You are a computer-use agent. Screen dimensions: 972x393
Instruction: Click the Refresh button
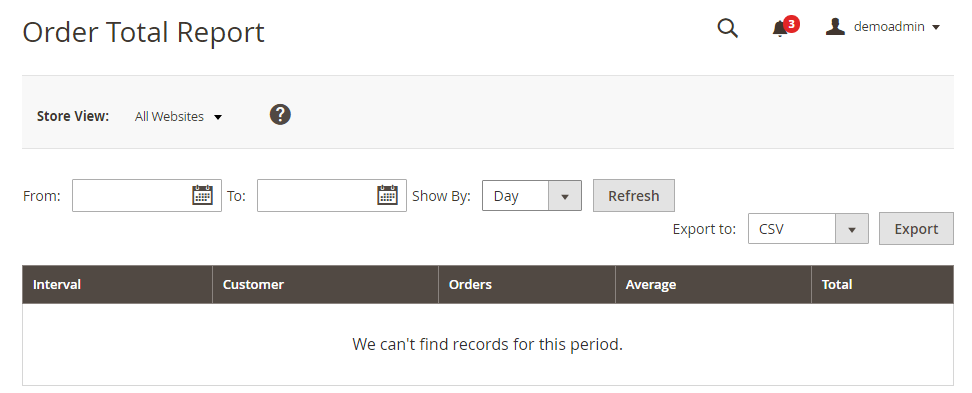coord(634,196)
